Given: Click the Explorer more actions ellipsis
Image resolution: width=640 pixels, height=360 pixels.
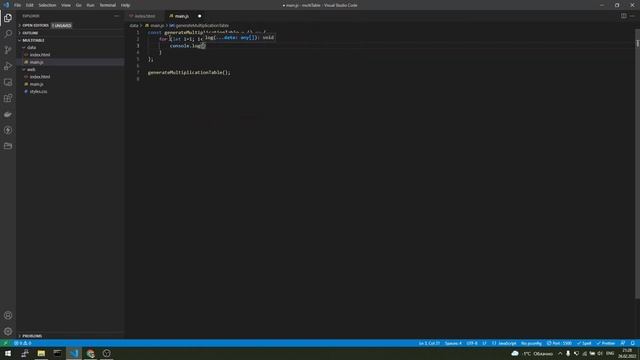Looking at the screenshot, I should (x=117, y=16).
